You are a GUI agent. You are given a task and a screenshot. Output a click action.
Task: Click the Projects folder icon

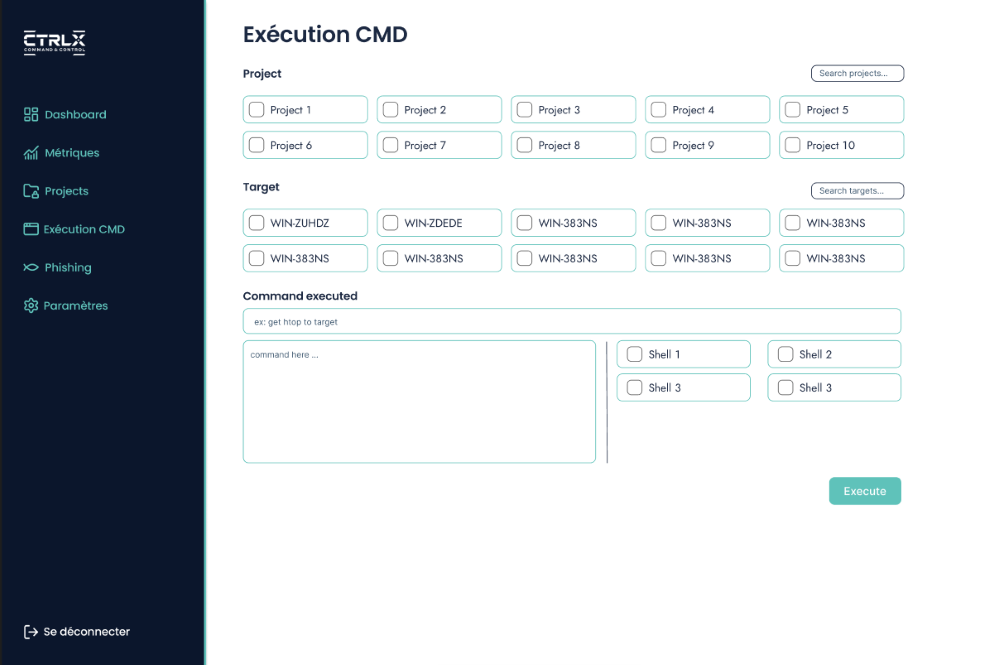tap(31, 191)
